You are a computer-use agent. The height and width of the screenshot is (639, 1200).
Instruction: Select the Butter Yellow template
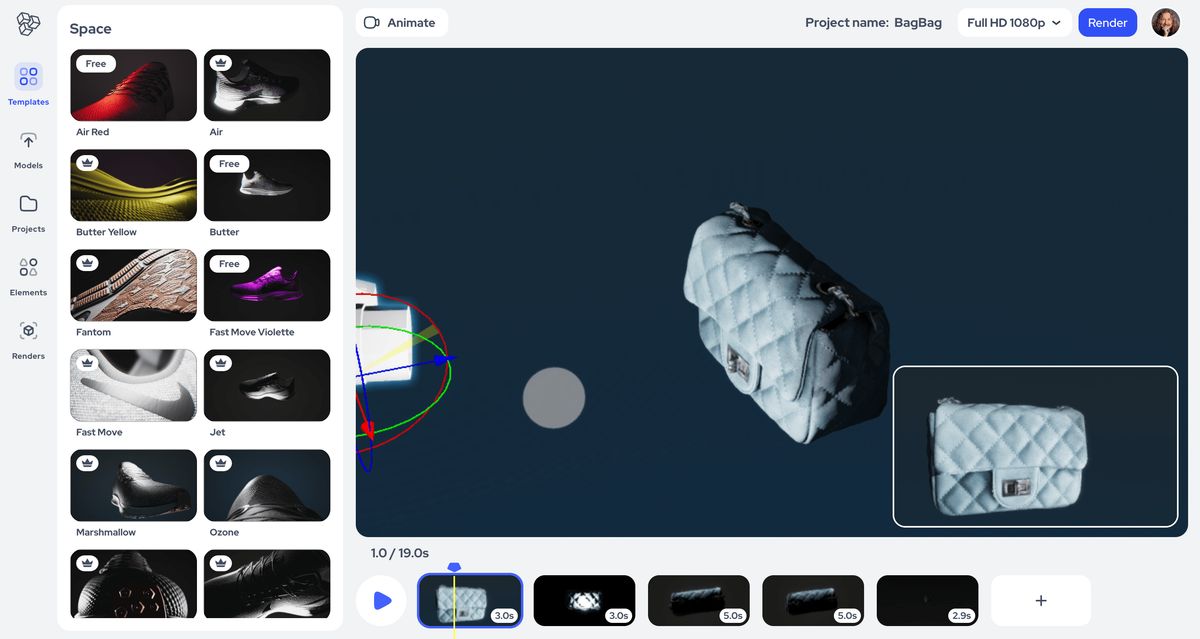(133, 185)
